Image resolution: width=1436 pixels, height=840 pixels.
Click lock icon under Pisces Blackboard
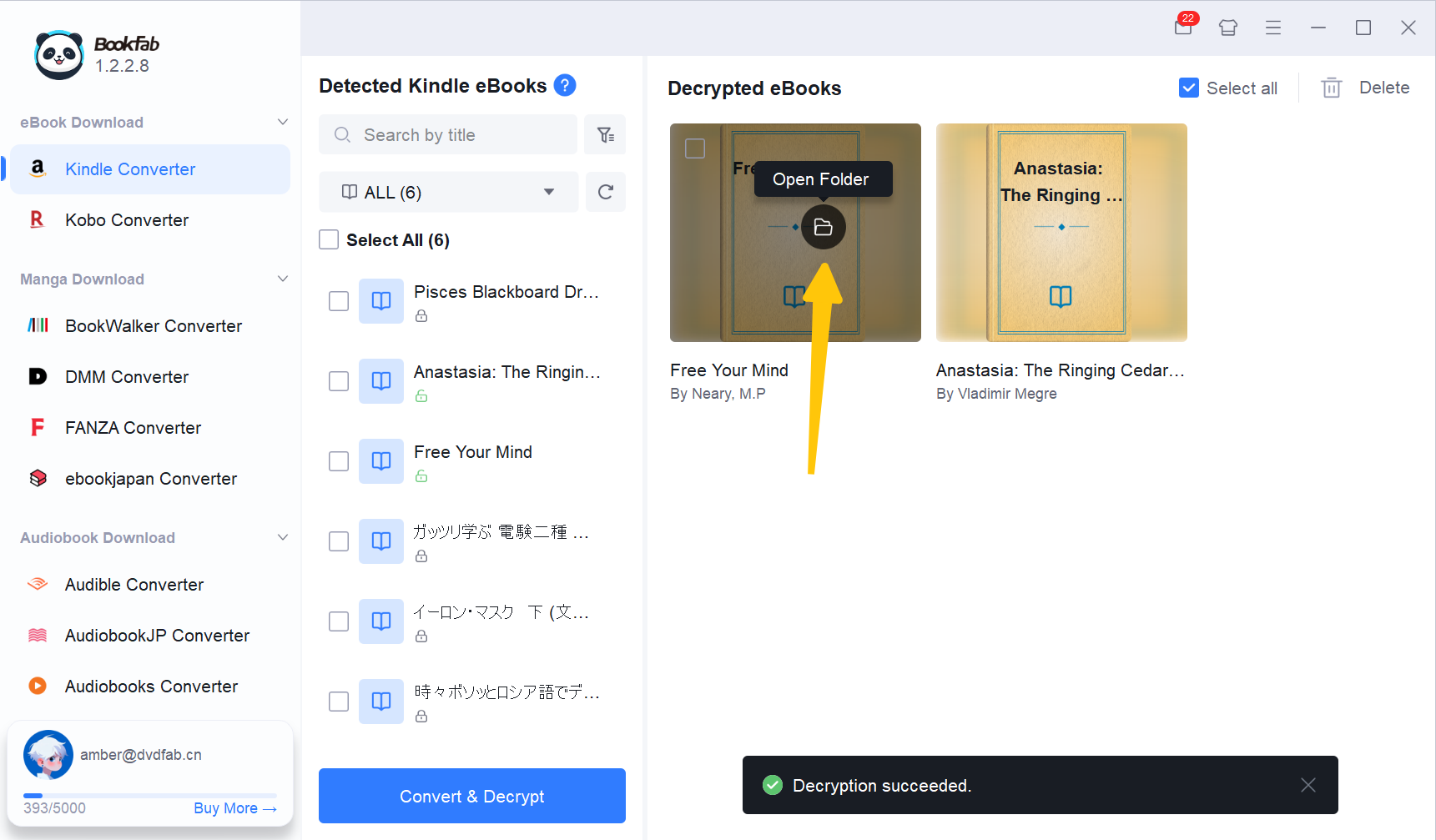pos(421,316)
